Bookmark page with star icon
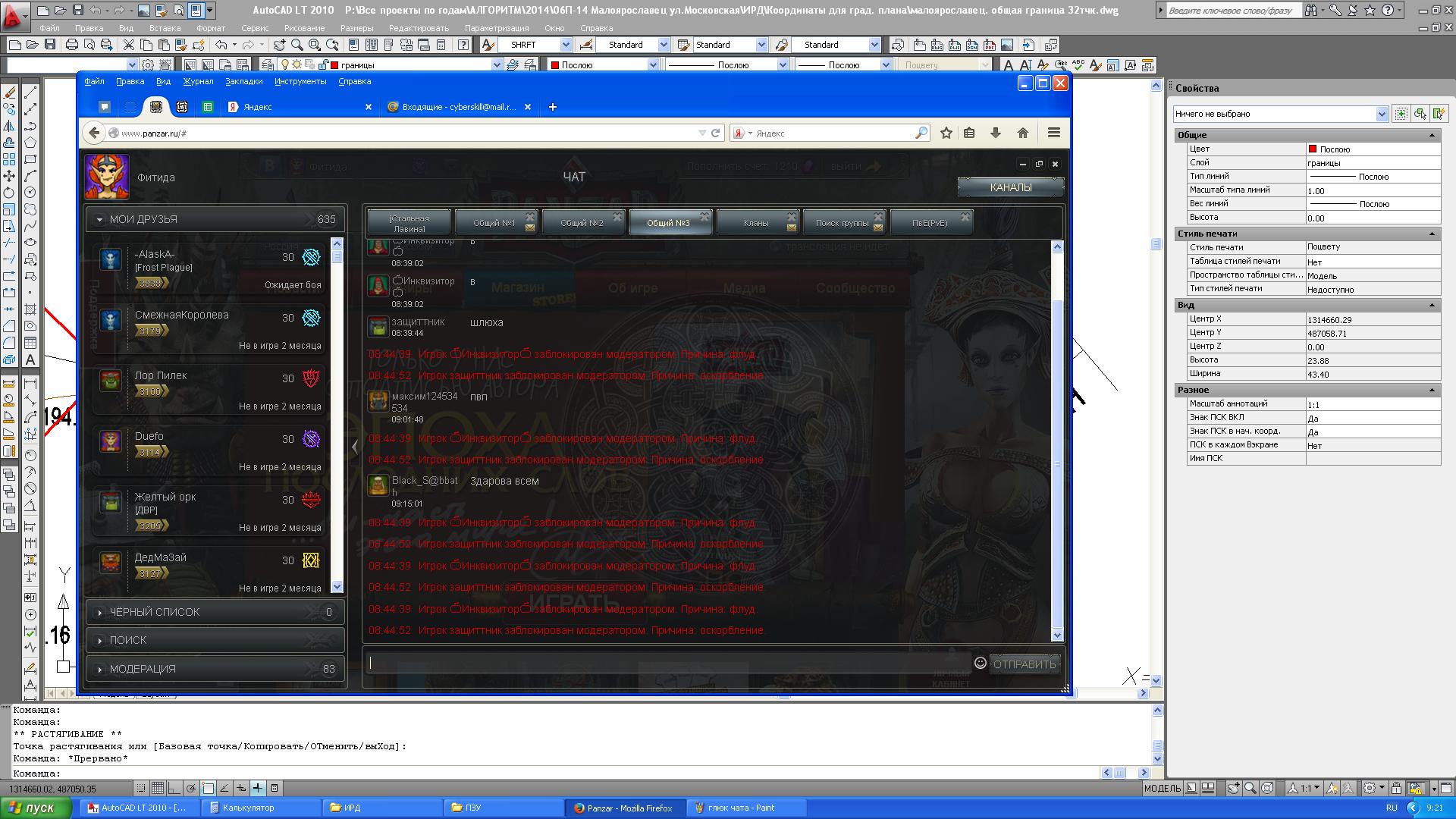 (946, 133)
